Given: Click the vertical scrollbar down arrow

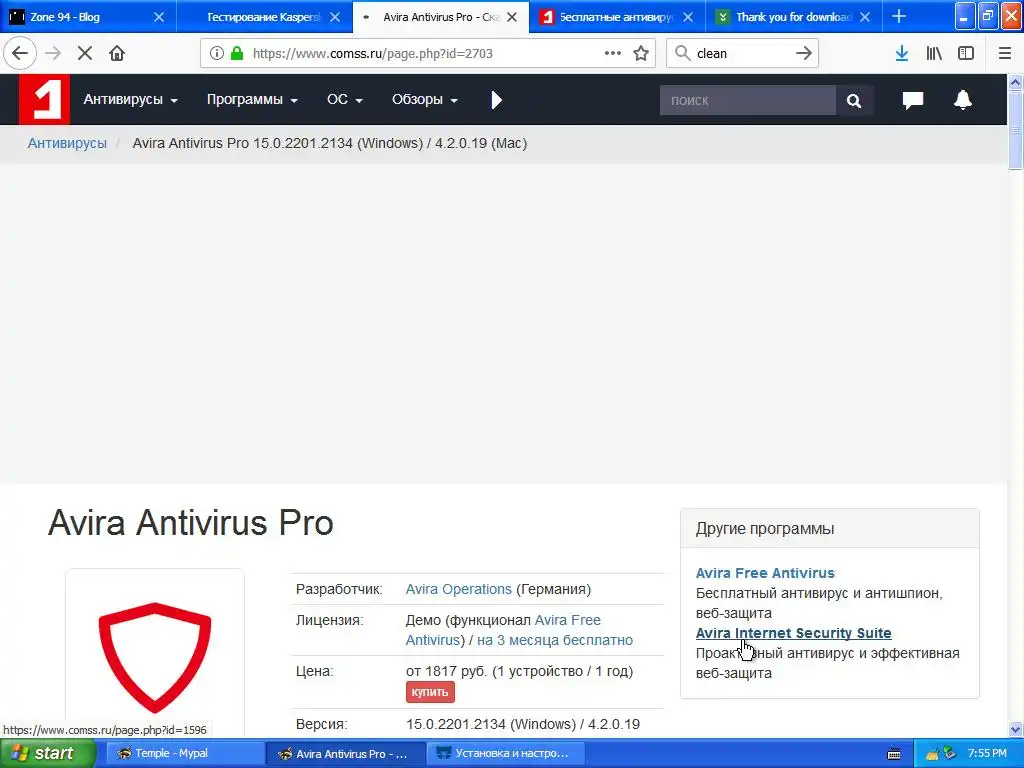Looking at the screenshot, I should coord(1016,729).
